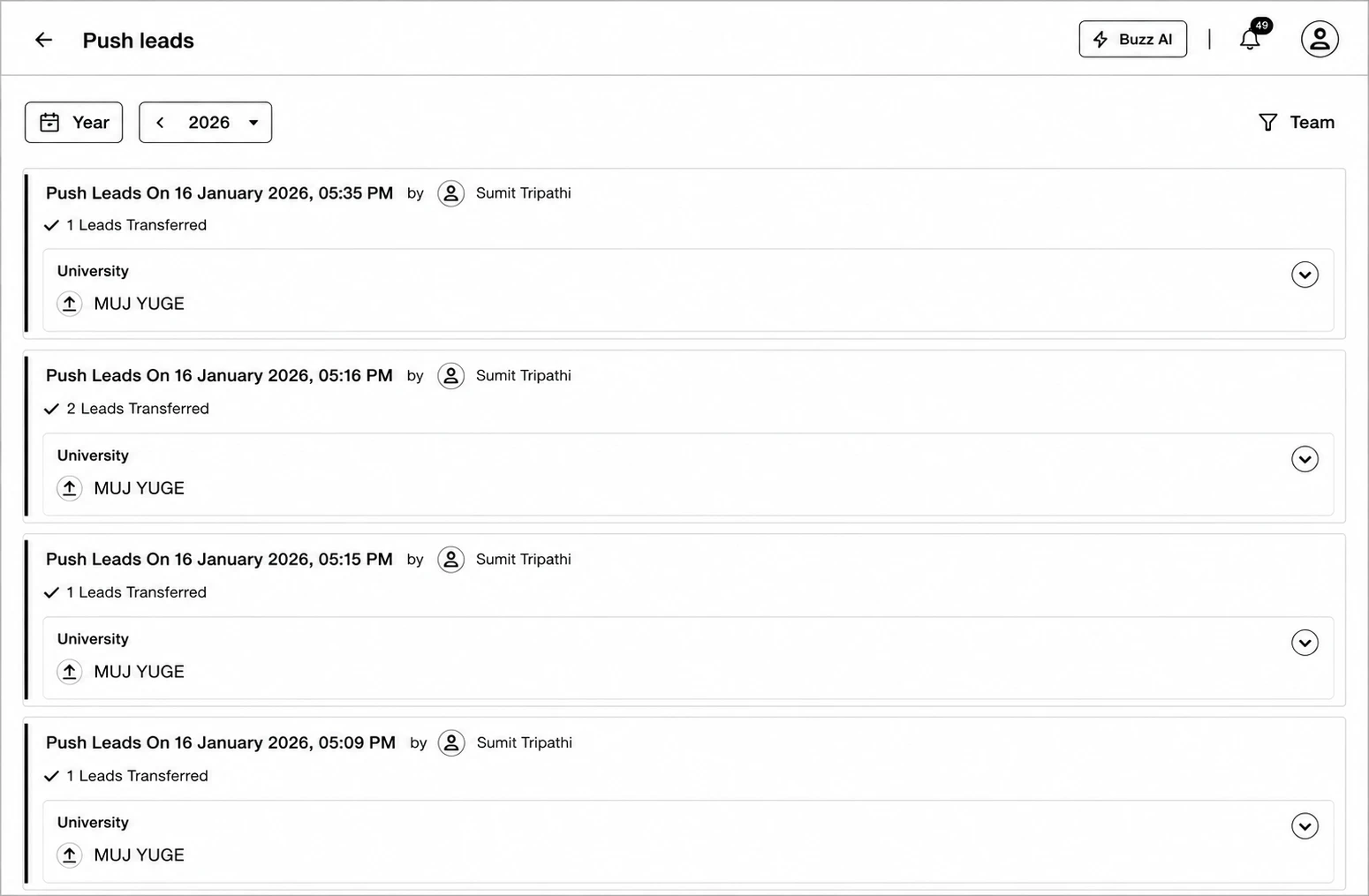Go back using the left arrow

(43, 40)
